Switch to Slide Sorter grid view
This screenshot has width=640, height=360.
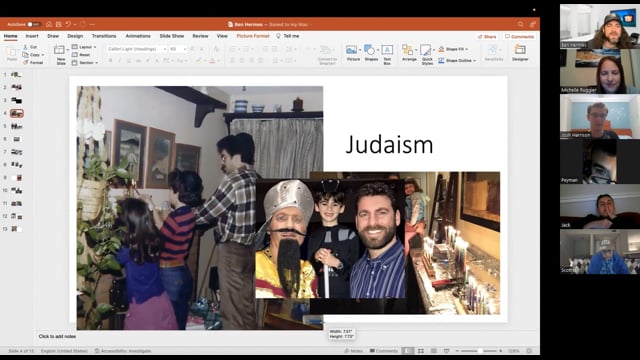[421, 351]
